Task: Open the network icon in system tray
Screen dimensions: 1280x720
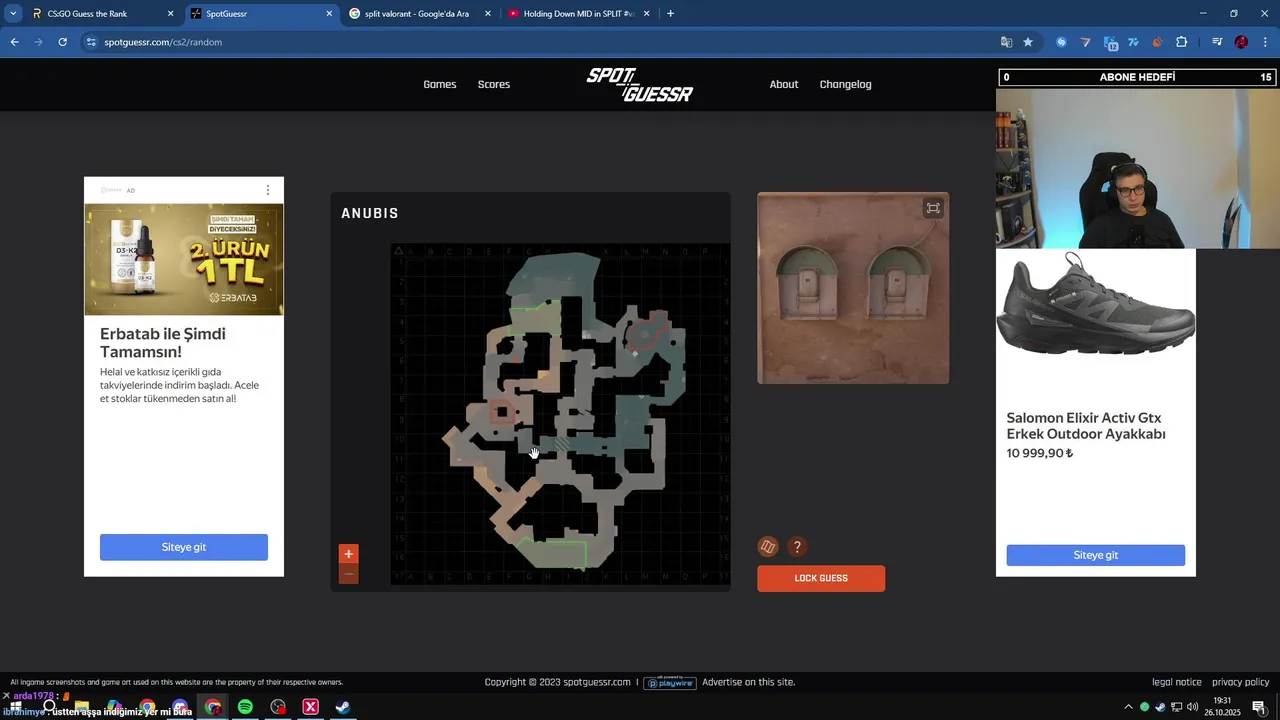Action: click(x=1176, y=707)
